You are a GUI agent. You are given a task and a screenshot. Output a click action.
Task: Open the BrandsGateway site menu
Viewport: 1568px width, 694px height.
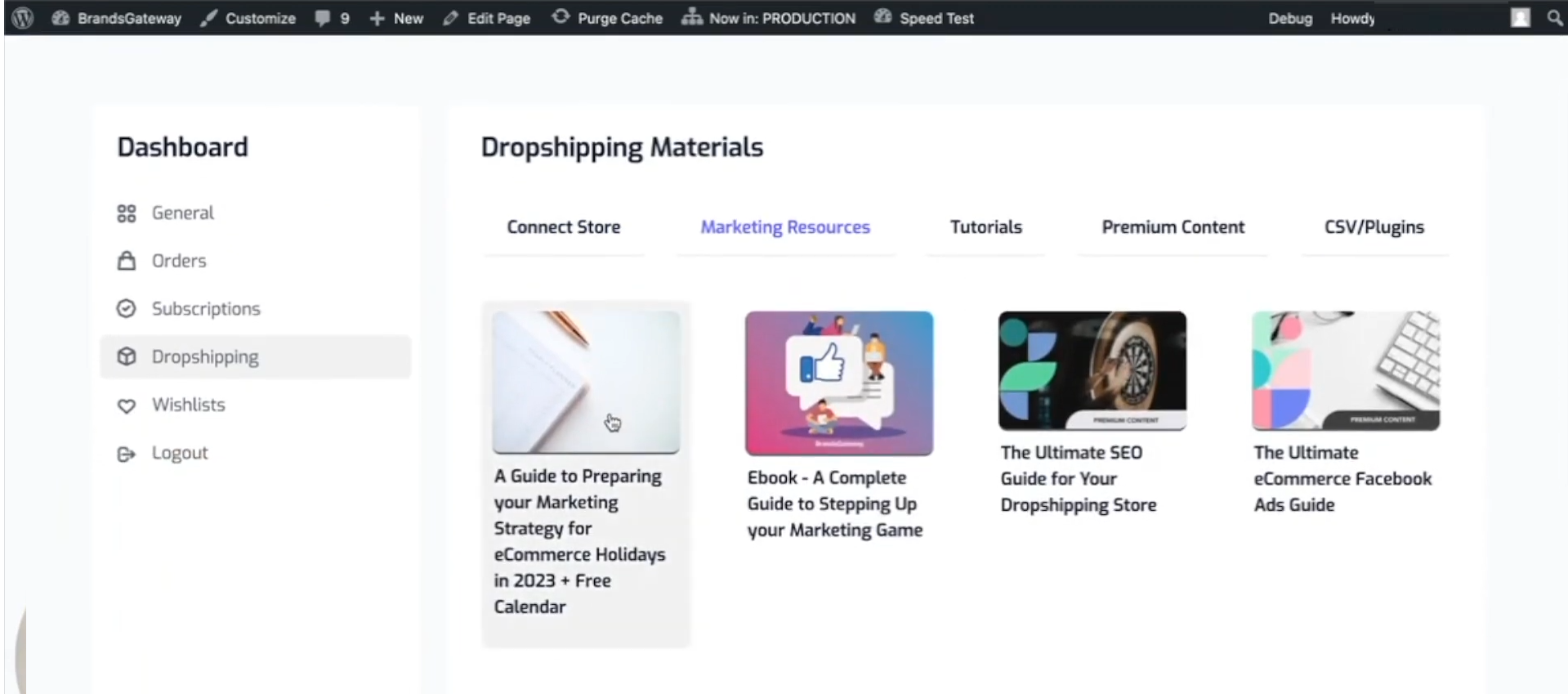point(117,18)
